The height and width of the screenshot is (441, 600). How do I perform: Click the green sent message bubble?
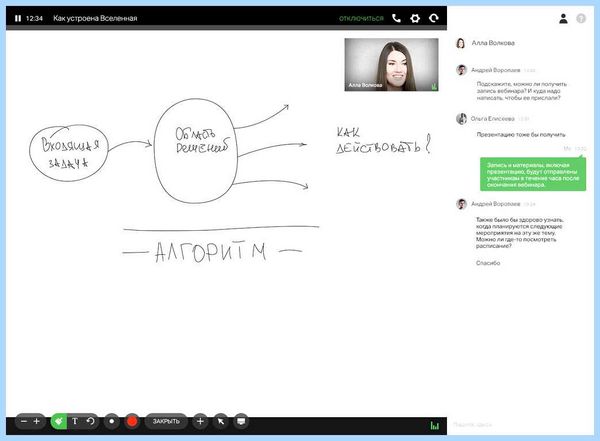click(x=533, y=175)
